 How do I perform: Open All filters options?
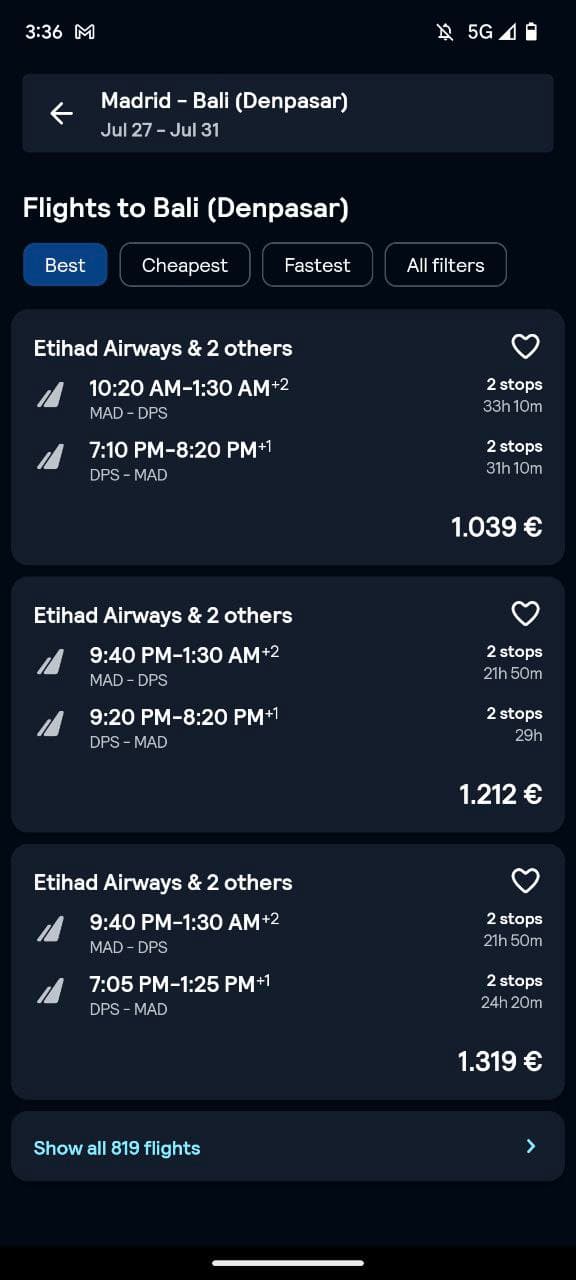(x=445, y=265)
